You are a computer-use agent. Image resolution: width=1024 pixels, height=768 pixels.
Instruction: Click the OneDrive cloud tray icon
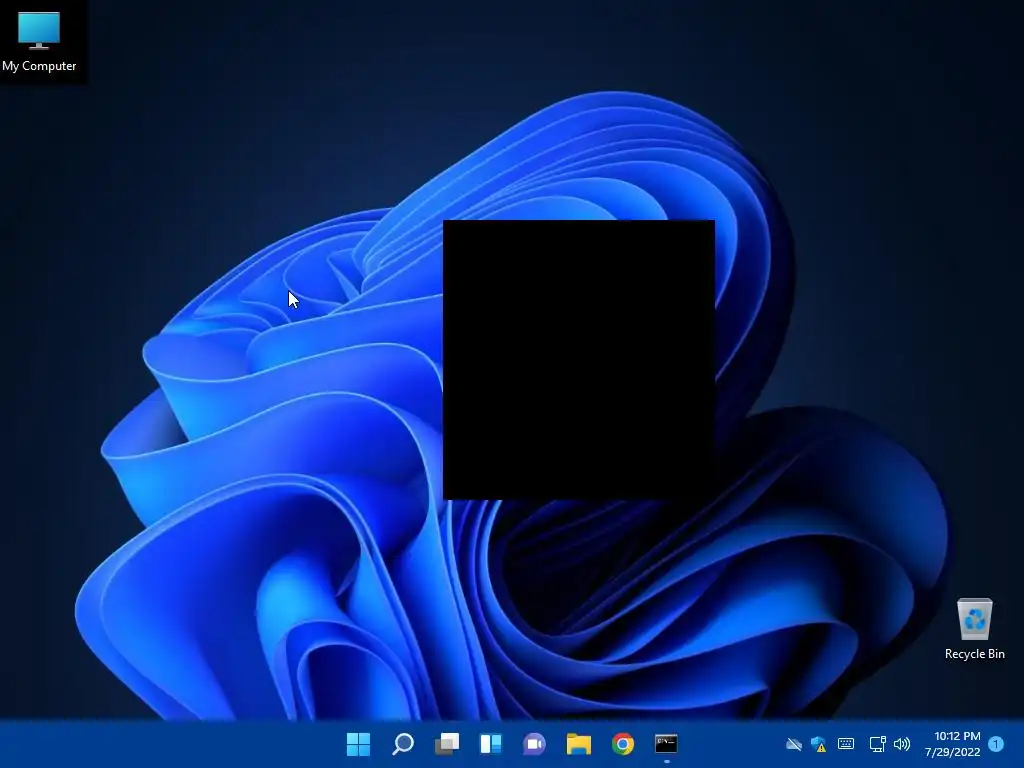793,744
